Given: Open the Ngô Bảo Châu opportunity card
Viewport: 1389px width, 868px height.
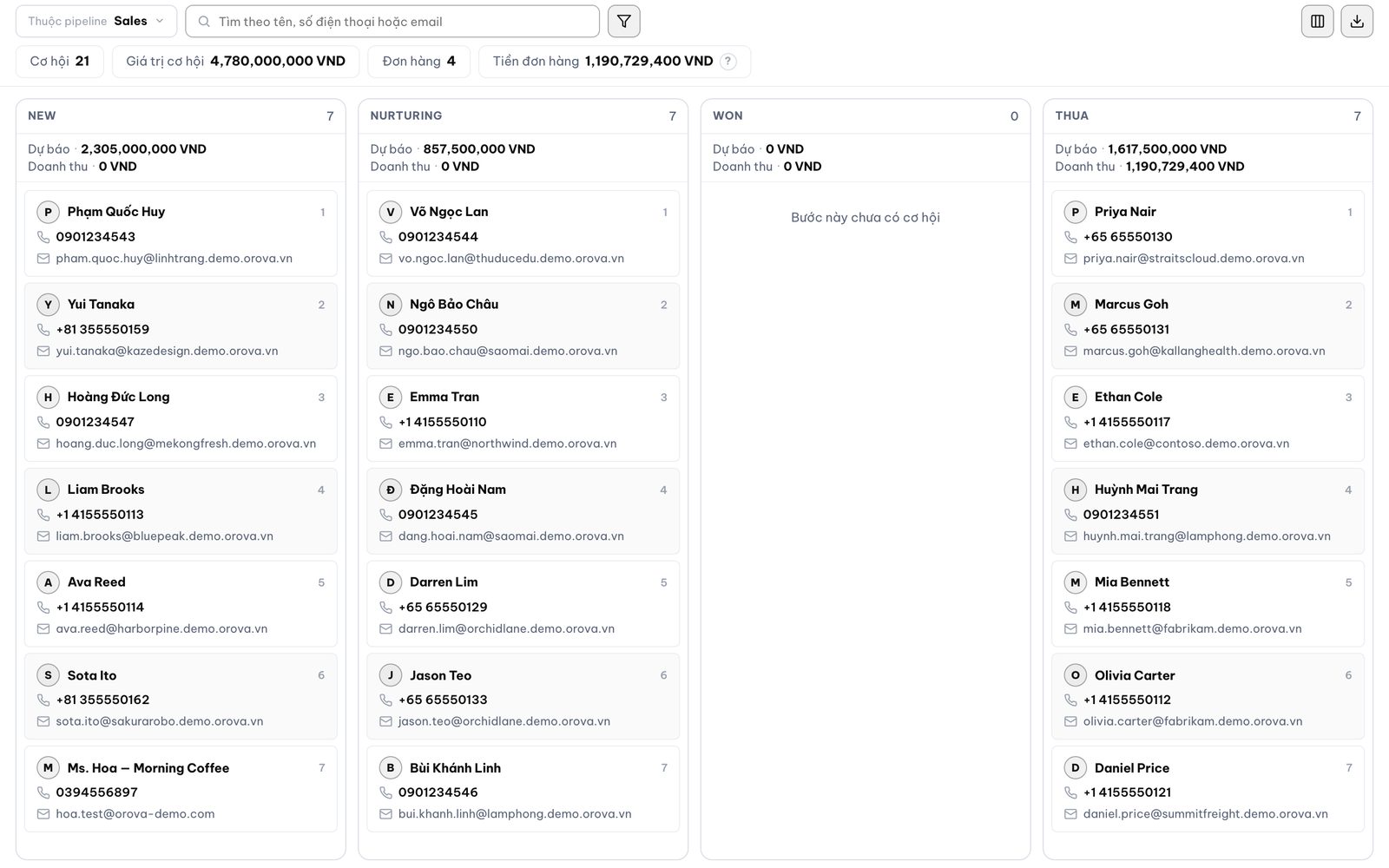Looking at the screenshot, I should [523, 326].
